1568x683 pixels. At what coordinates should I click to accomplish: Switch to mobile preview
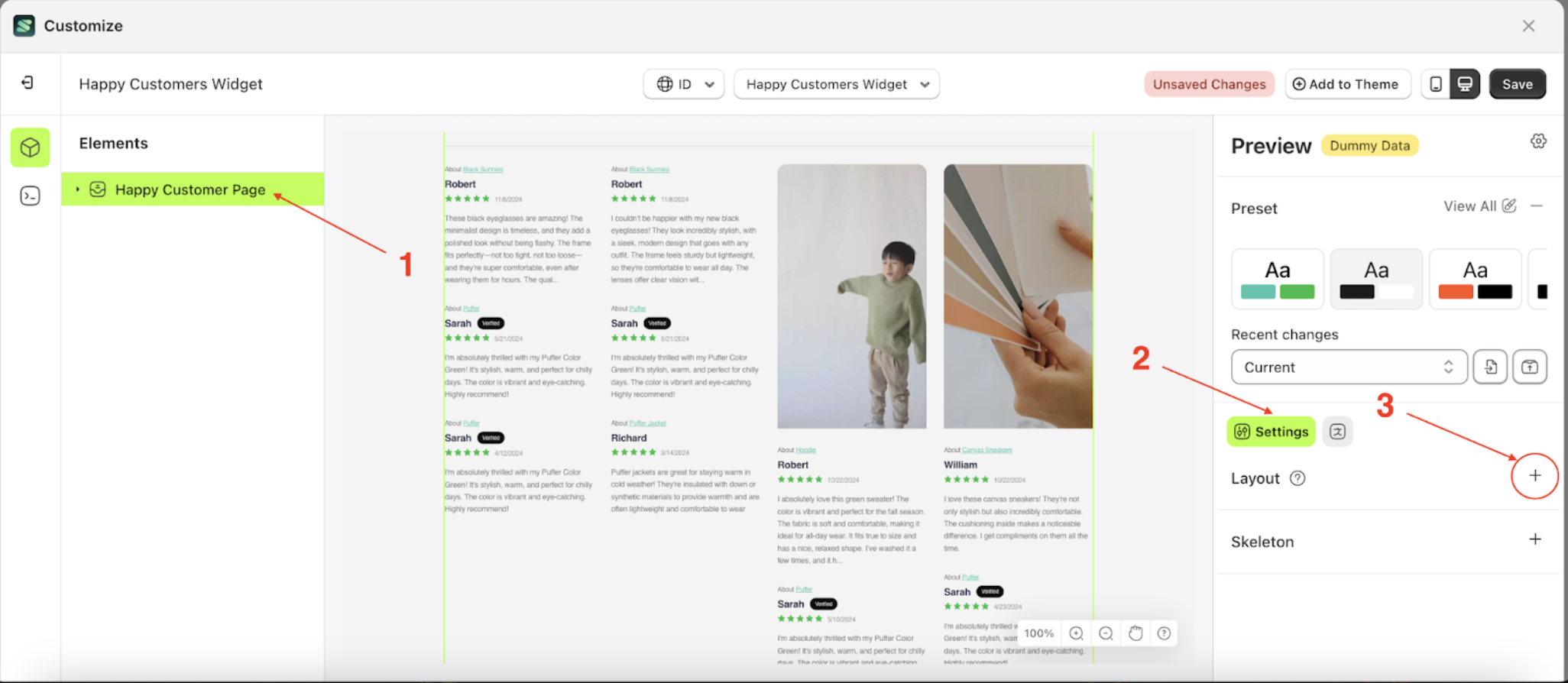[1436, 84]
